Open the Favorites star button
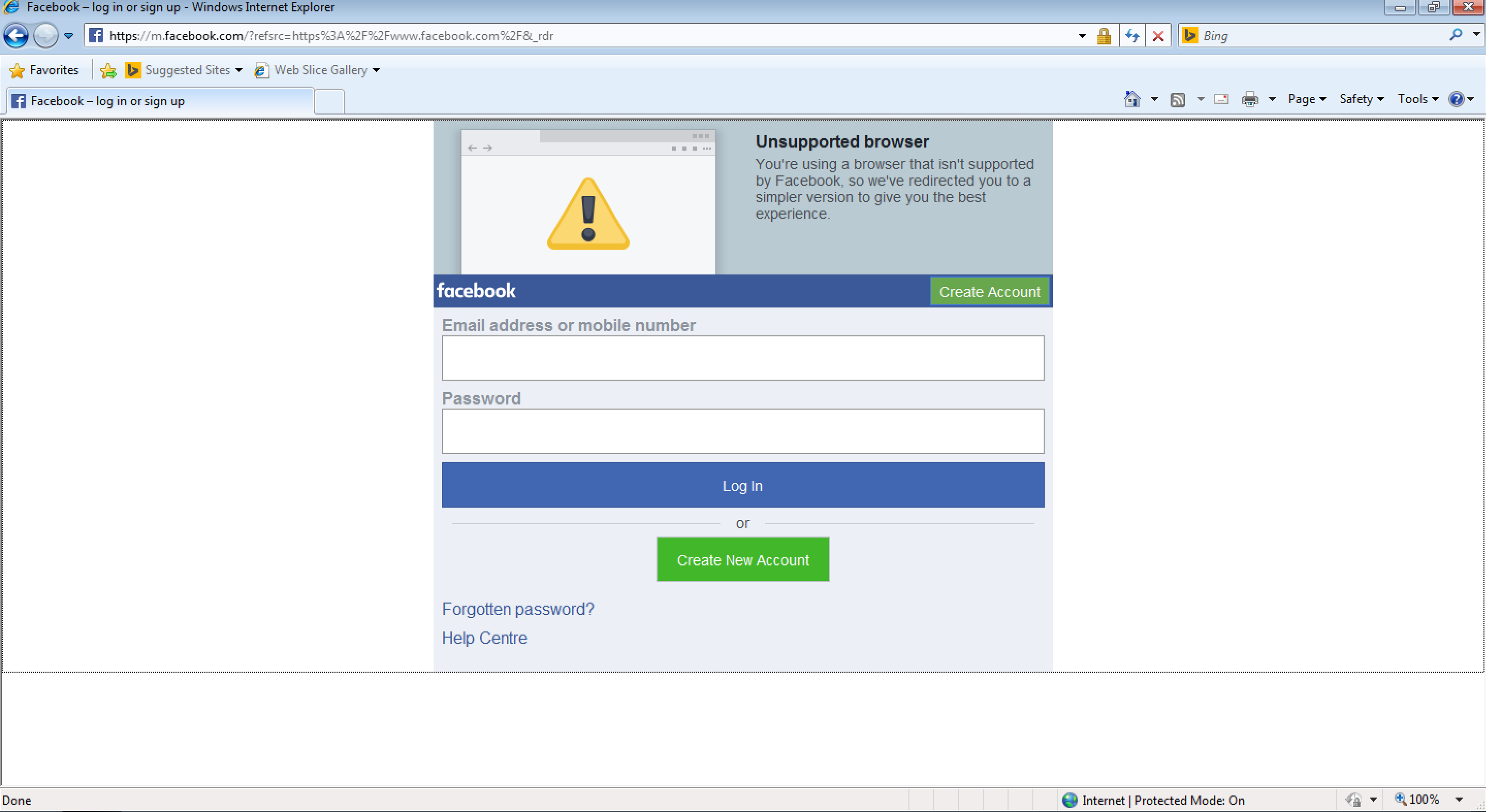Image resolution: width=1486 pixels, height=812 pixels. coord(44,70)
